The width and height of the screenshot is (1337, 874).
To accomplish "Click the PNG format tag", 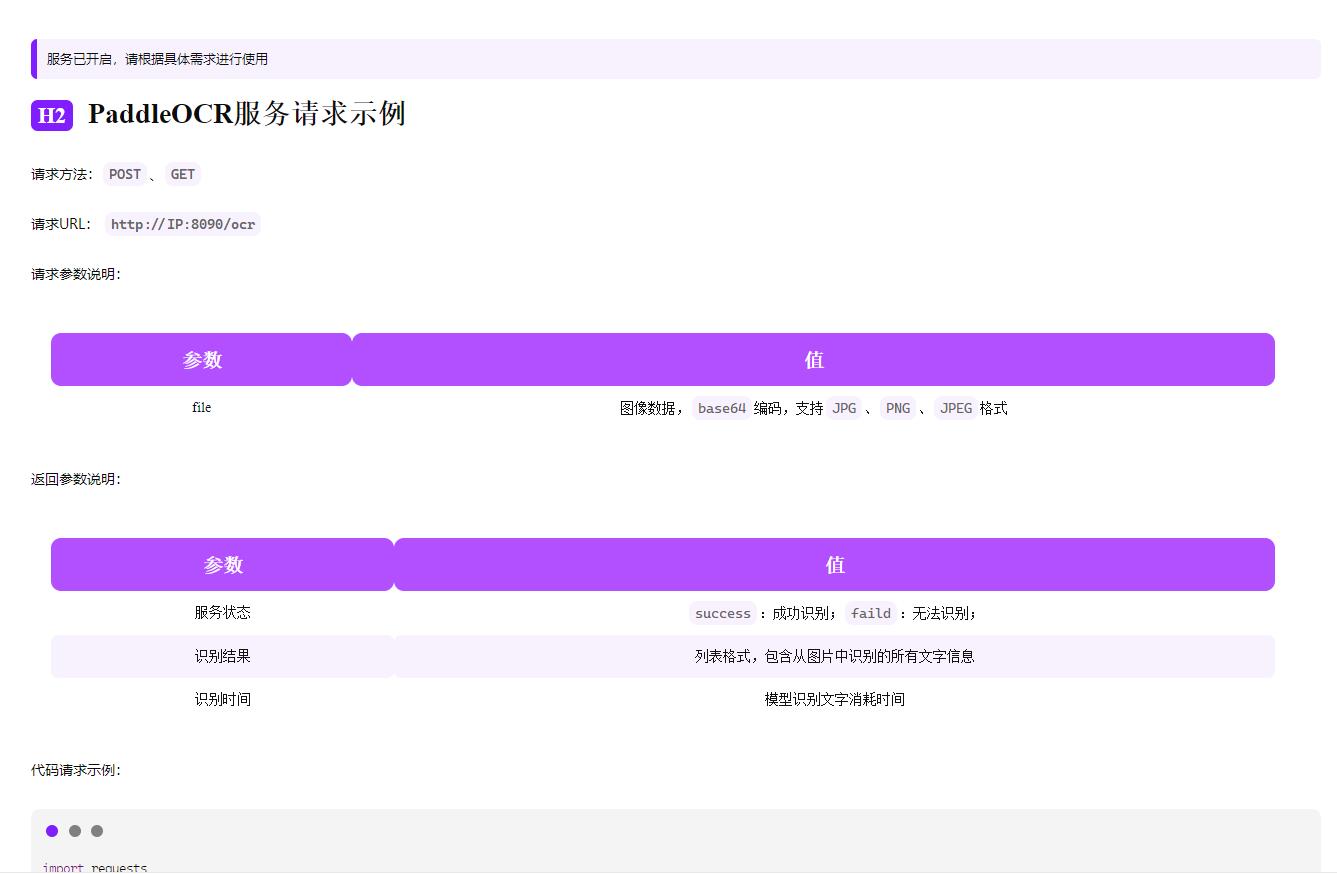I will (x=898, y=408).
